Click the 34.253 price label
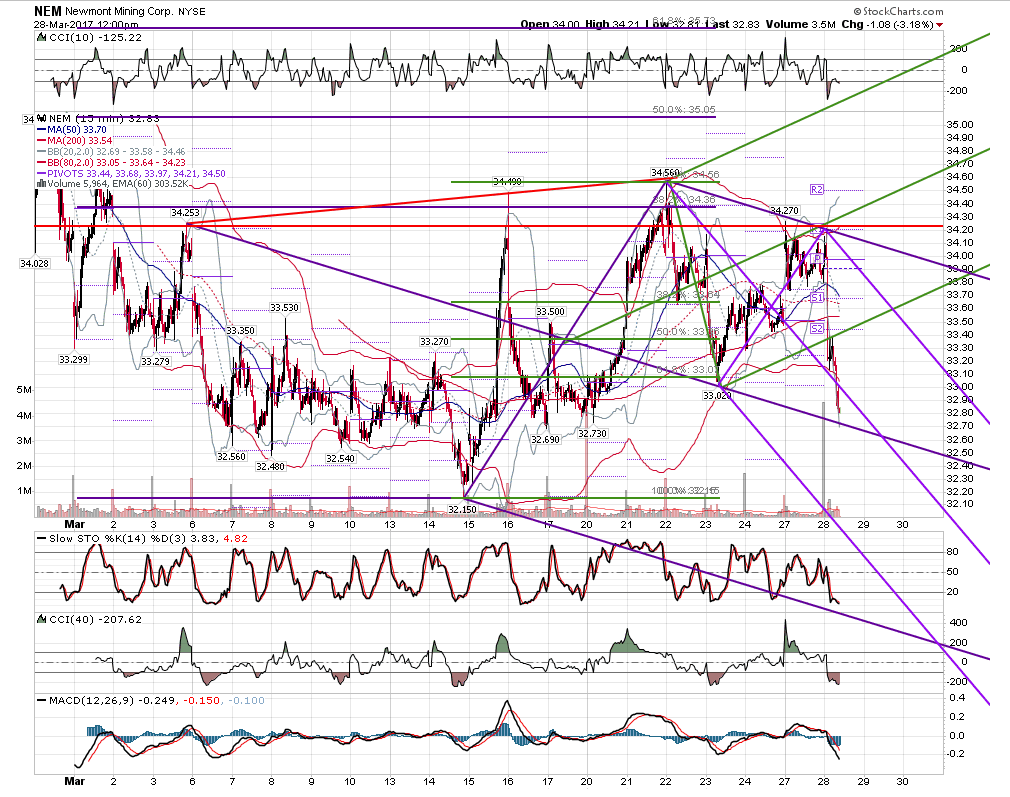Viewport: 1010px width, 797px height. pyautogui.click(x=186, y=213)
